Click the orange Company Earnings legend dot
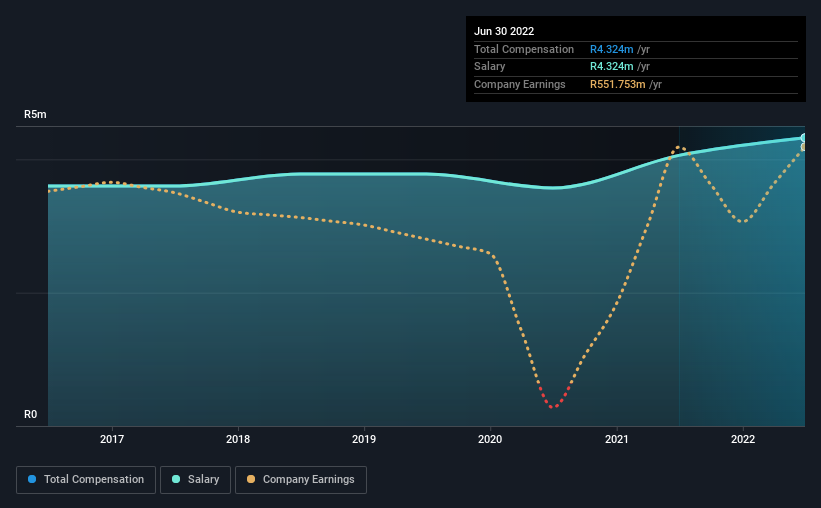Viewport: 821px width, 508px height. click(x=251, y=479)
